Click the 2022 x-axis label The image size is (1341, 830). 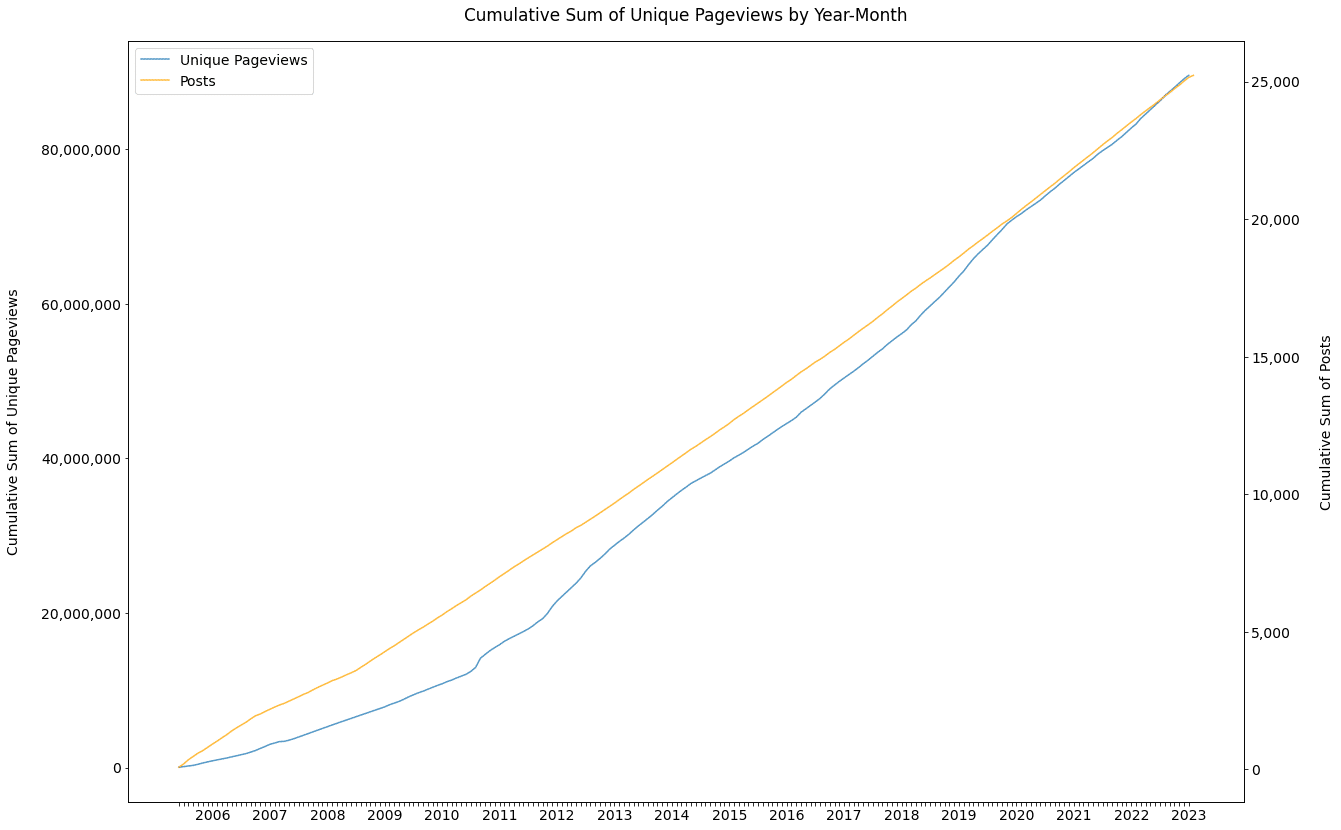[x=1131, y=816]
